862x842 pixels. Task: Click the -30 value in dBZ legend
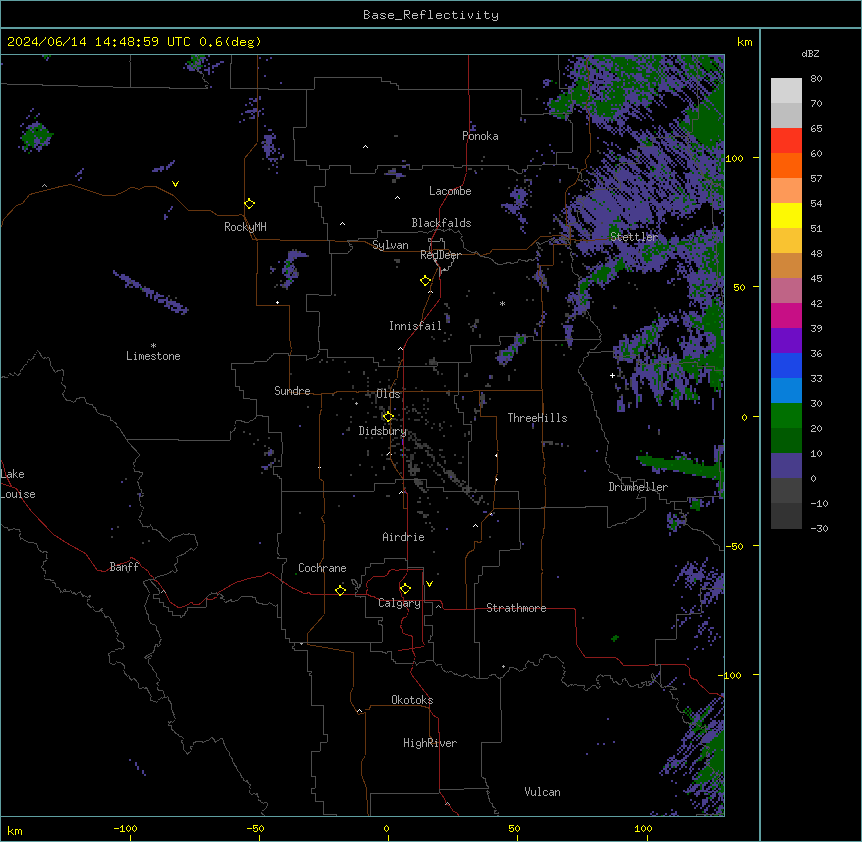(x=819, y=528)
